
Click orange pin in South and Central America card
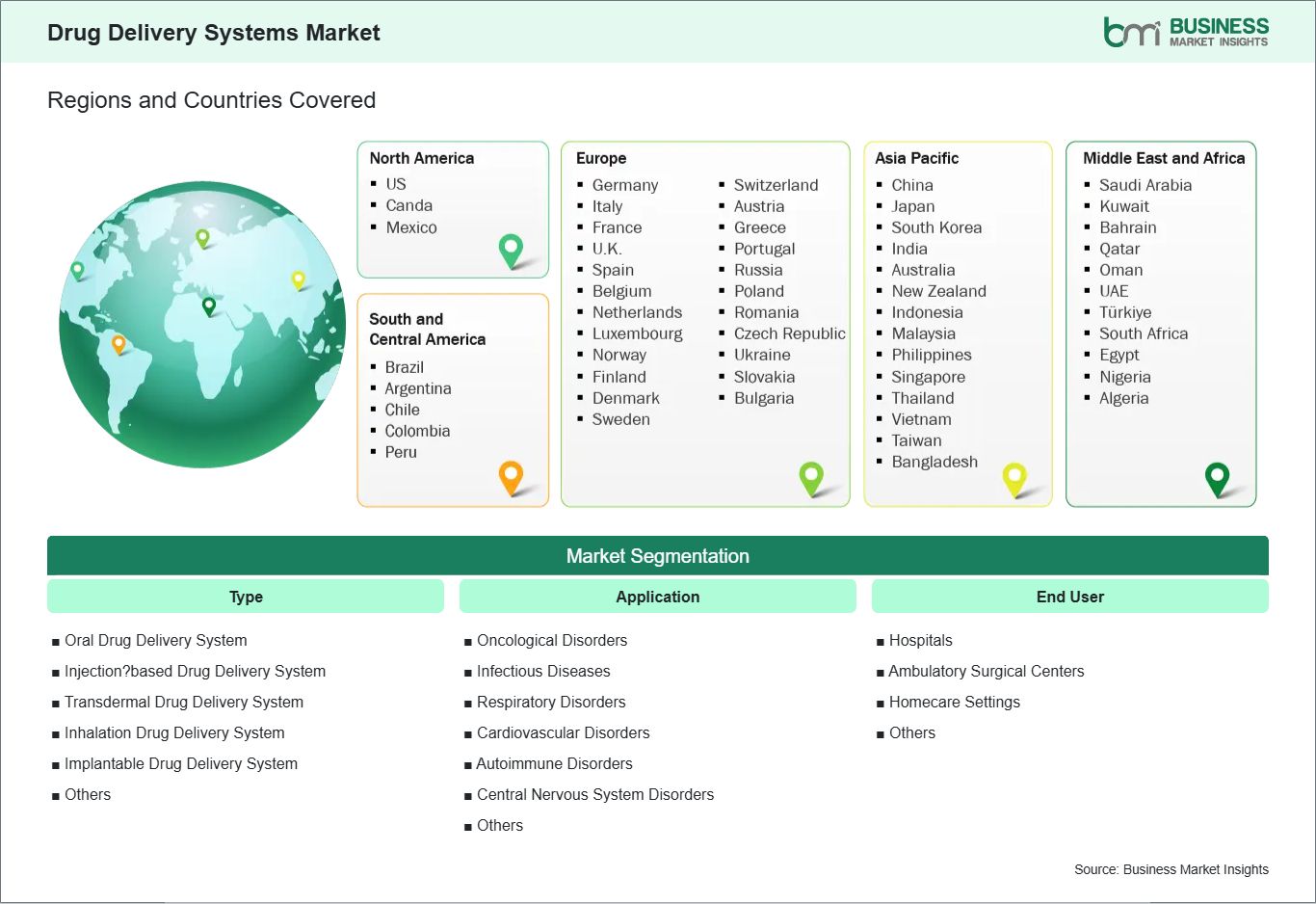511,476
